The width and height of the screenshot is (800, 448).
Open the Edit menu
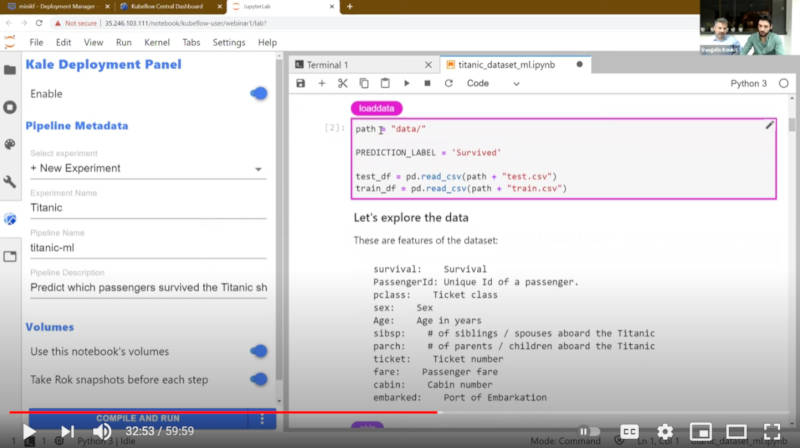coord(63,42)
